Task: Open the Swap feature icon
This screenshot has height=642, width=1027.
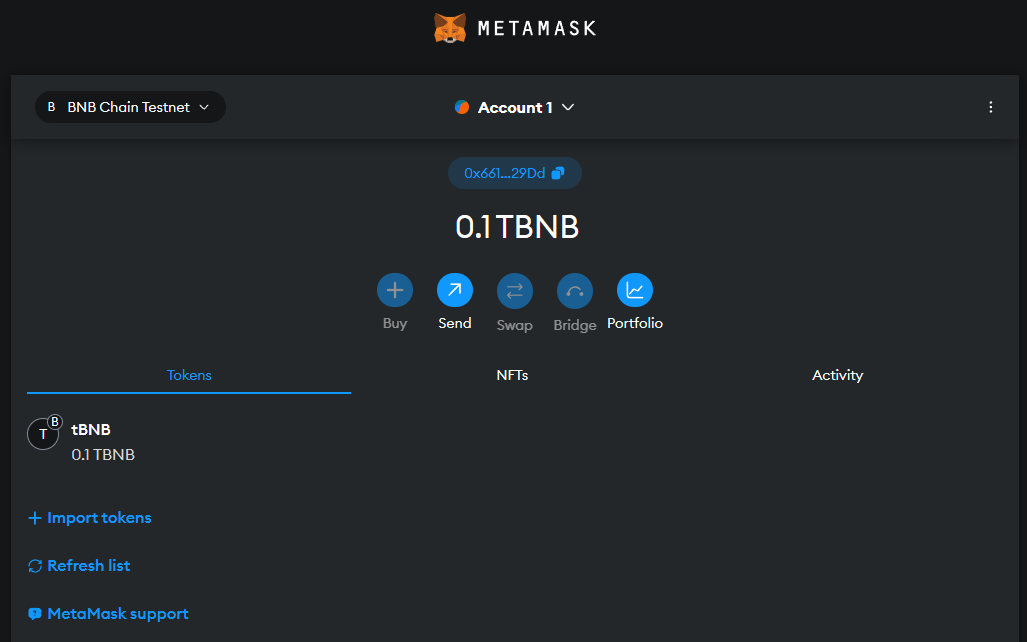Action: point(515,289)
